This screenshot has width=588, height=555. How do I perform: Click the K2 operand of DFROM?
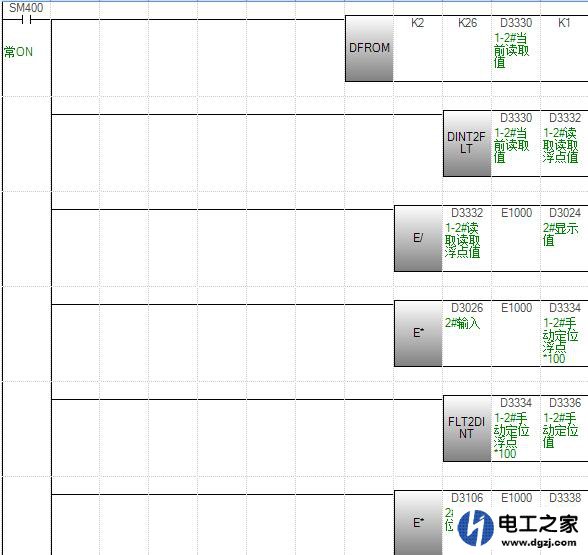[x=417, y=23]
